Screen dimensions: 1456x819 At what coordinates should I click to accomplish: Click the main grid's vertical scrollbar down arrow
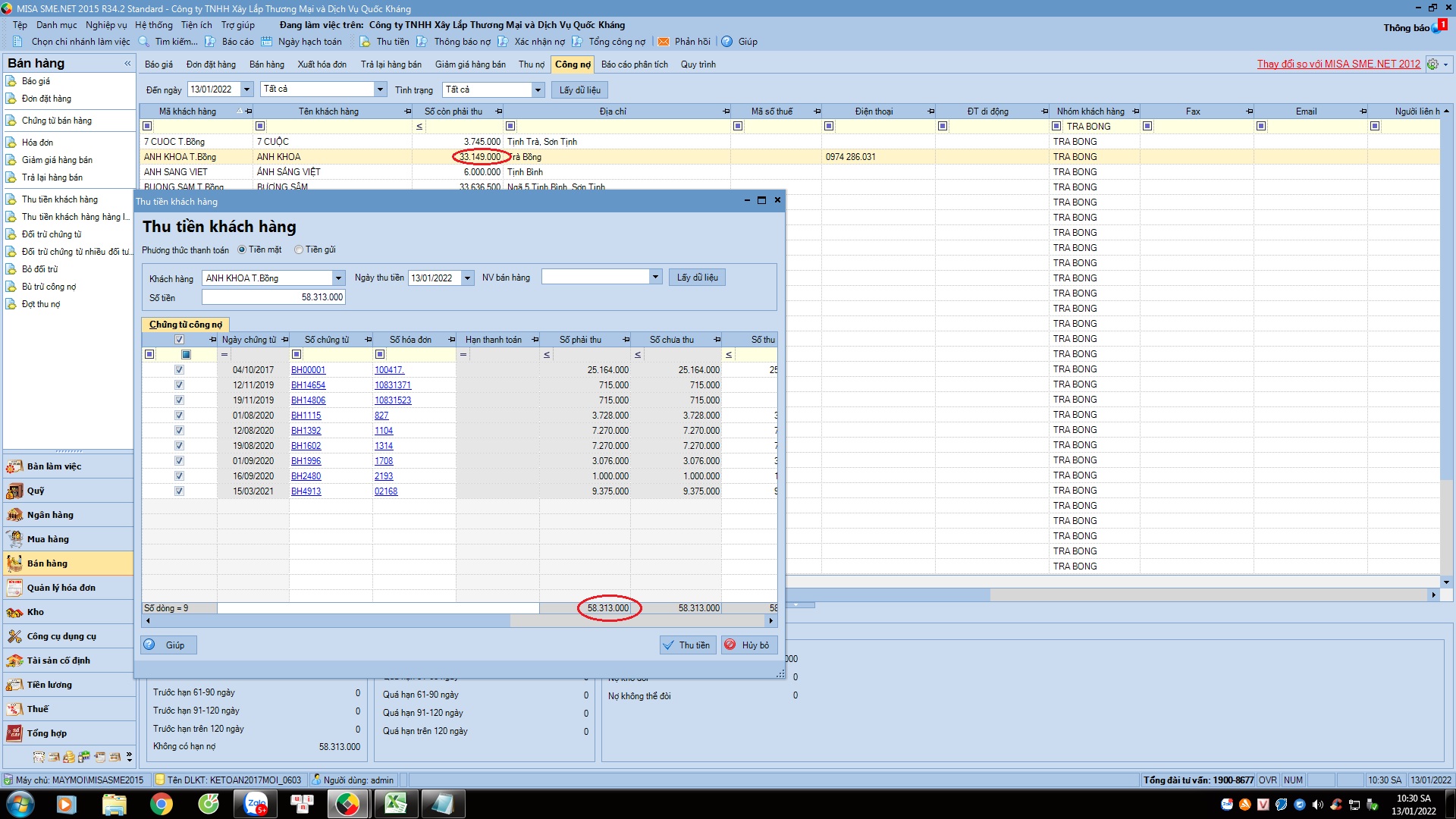click(x=1446, y=582)
